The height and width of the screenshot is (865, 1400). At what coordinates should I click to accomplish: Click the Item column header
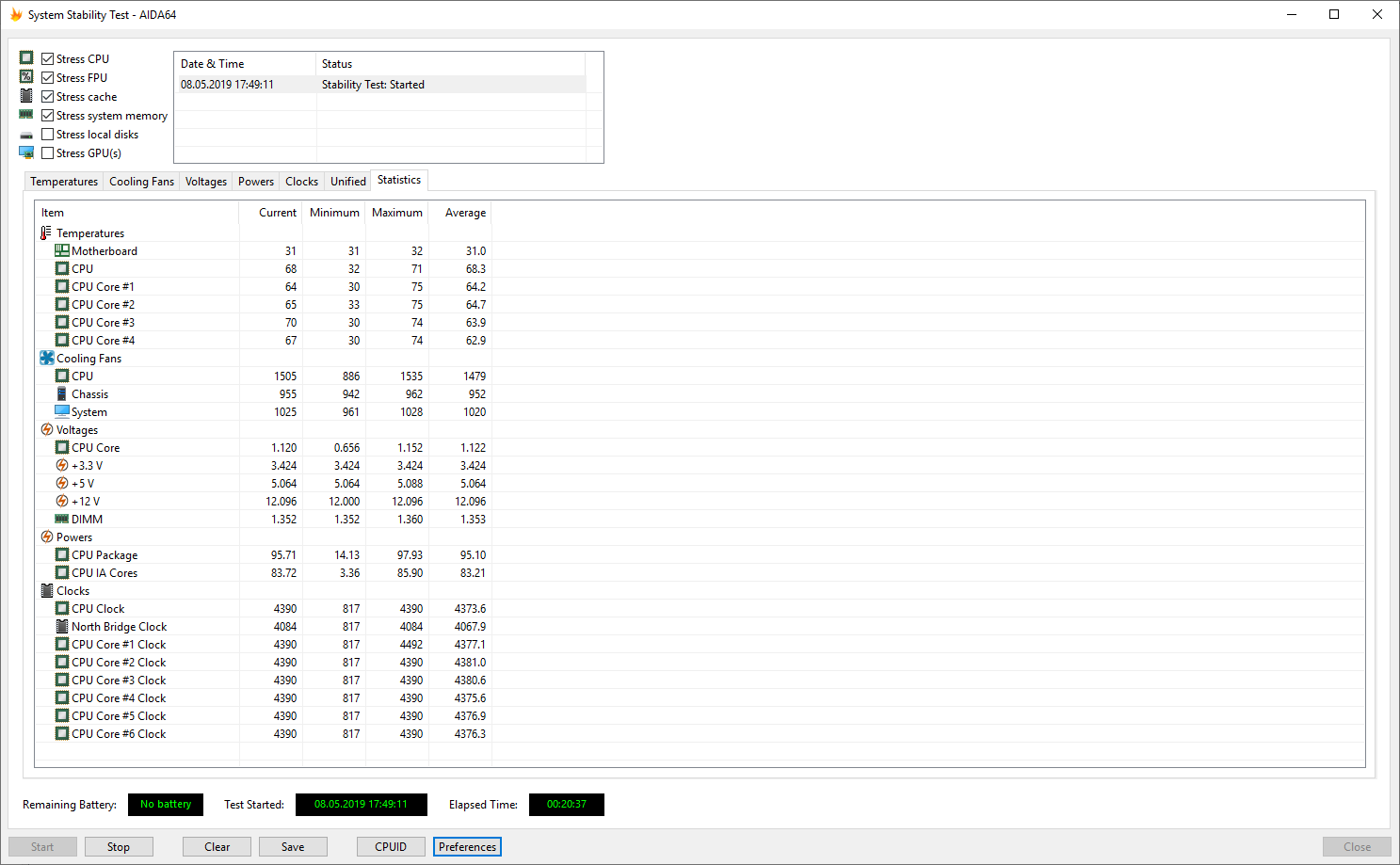pyautogui.click(x=137, y=213)
